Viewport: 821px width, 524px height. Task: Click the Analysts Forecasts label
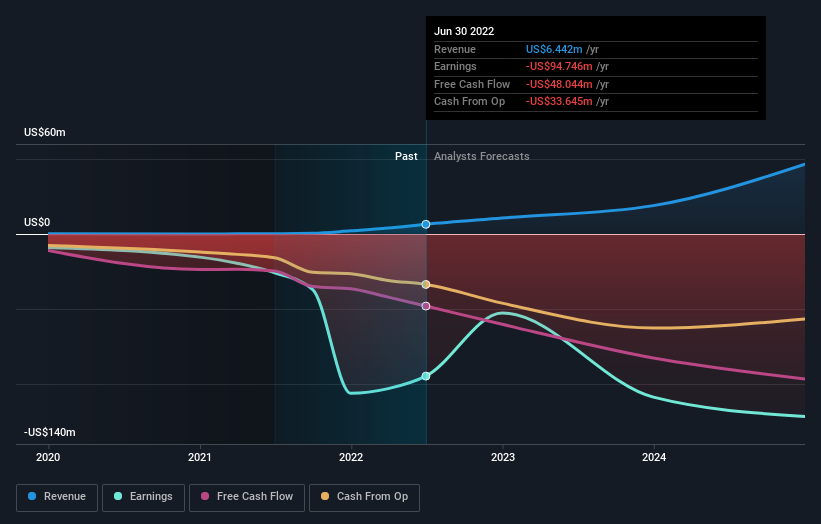tap(482, 156)
